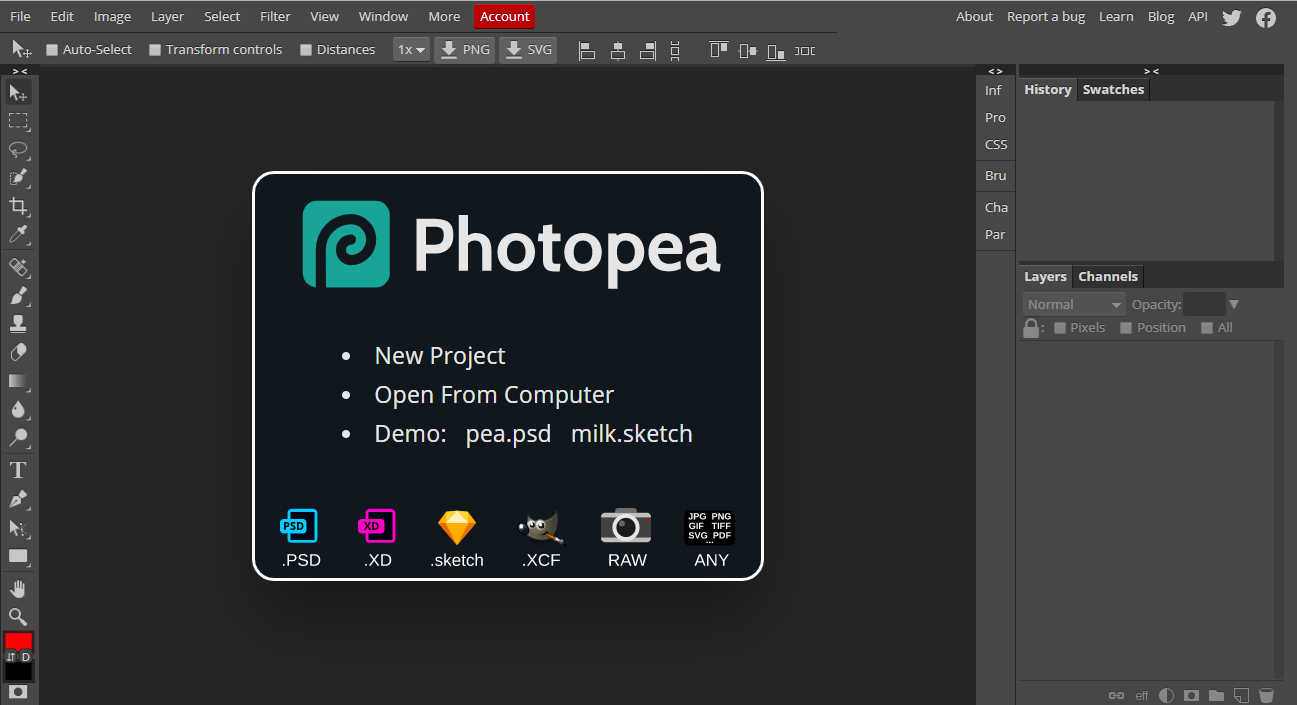Open the Twitter page icon

1232,17
